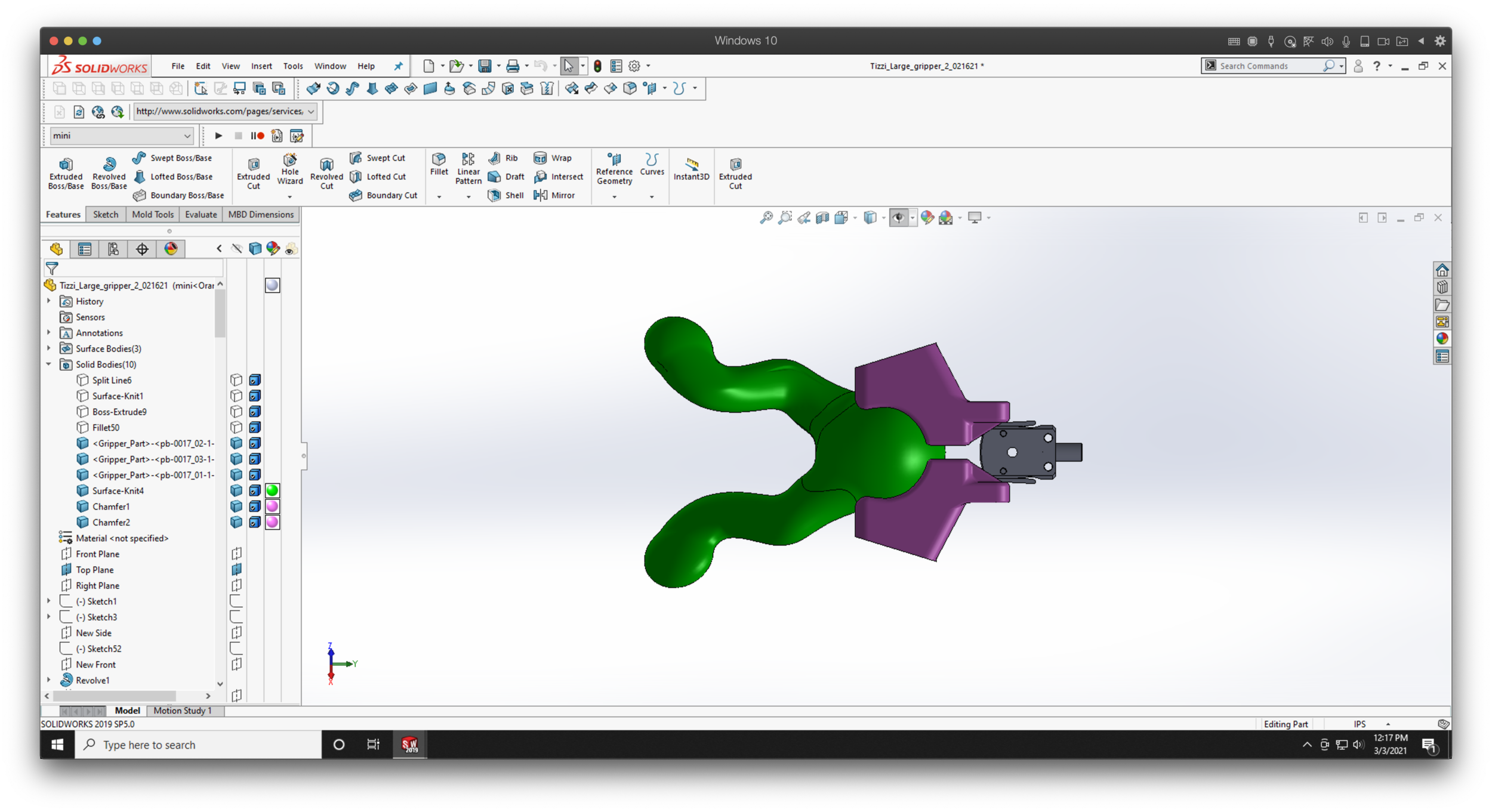This screenshot has width=1492, height=812.
Task: Expand the History folder
Action: (49, 301)
